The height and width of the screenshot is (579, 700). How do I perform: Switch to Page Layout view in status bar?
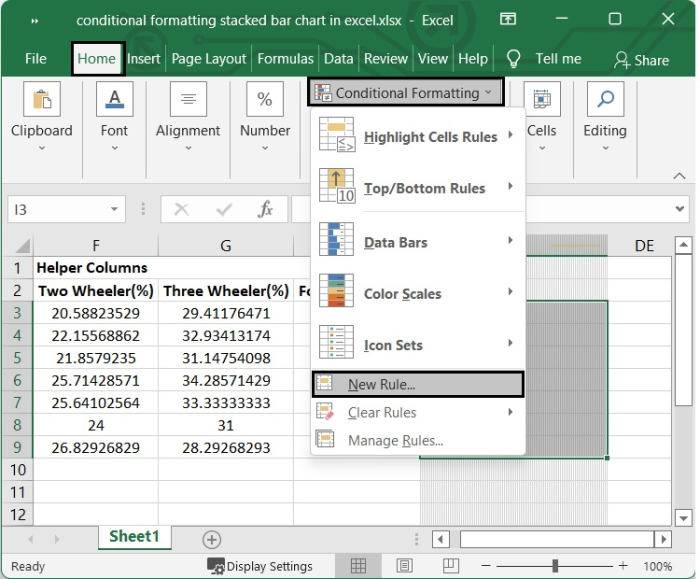coord(404,566)
